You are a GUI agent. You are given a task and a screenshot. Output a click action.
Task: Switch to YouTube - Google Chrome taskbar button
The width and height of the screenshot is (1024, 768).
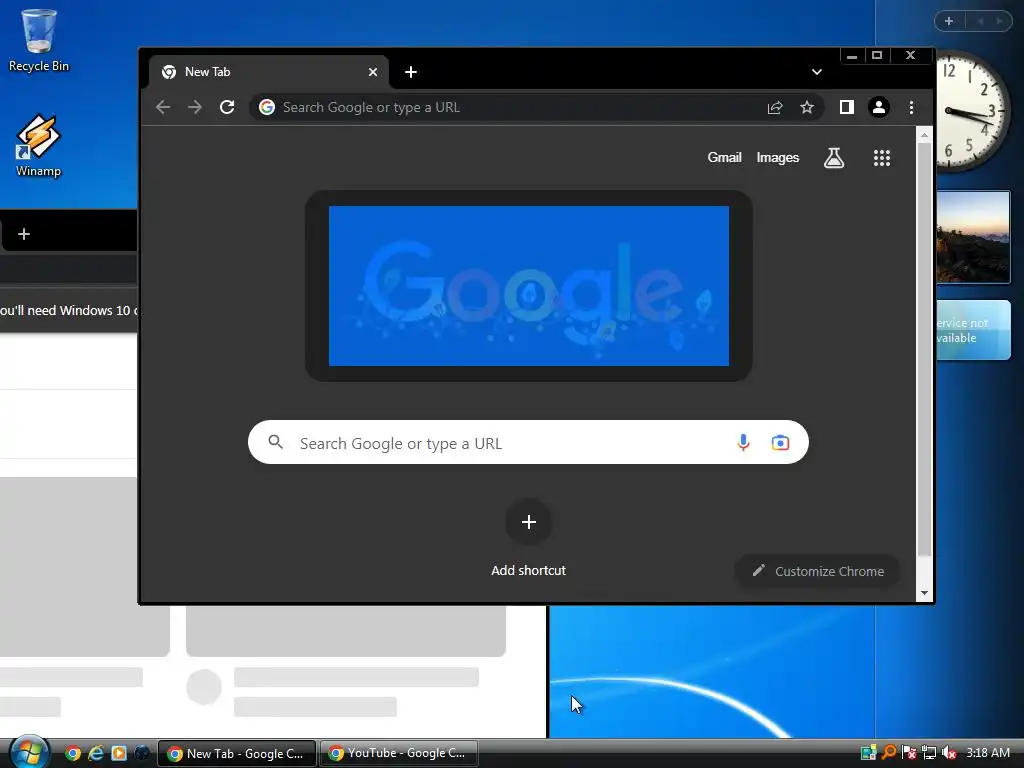[x=398, y=753]
